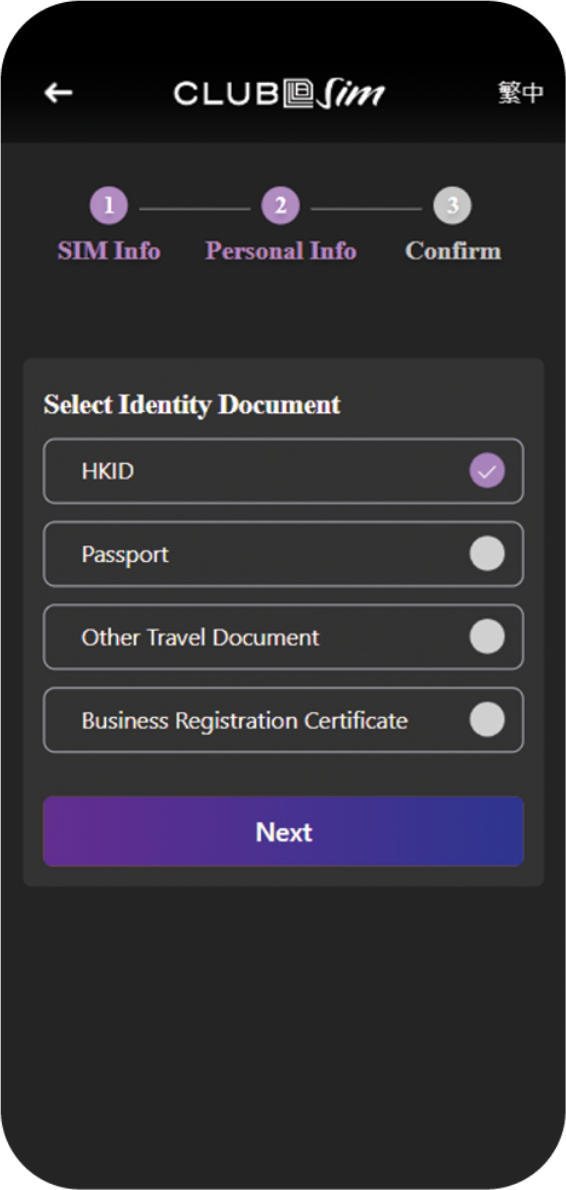The image size is (566, 1190).
Task: Select step 2 circle icon
Action: 281,206
